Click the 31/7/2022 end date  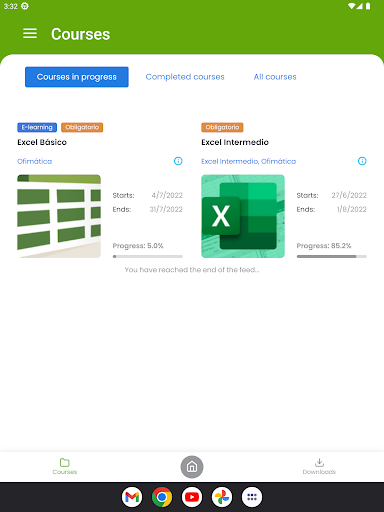point(166,209)
